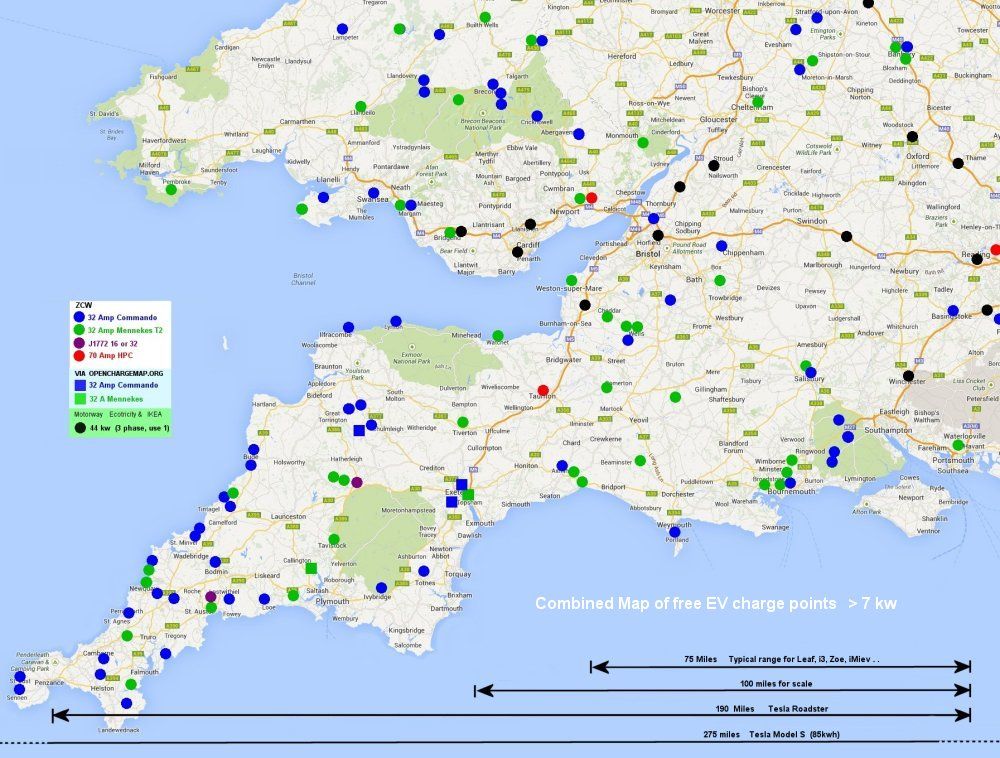Select the purple J1772 swatch in the legend
Screen dimensions: 1000x758
point(79,343)
